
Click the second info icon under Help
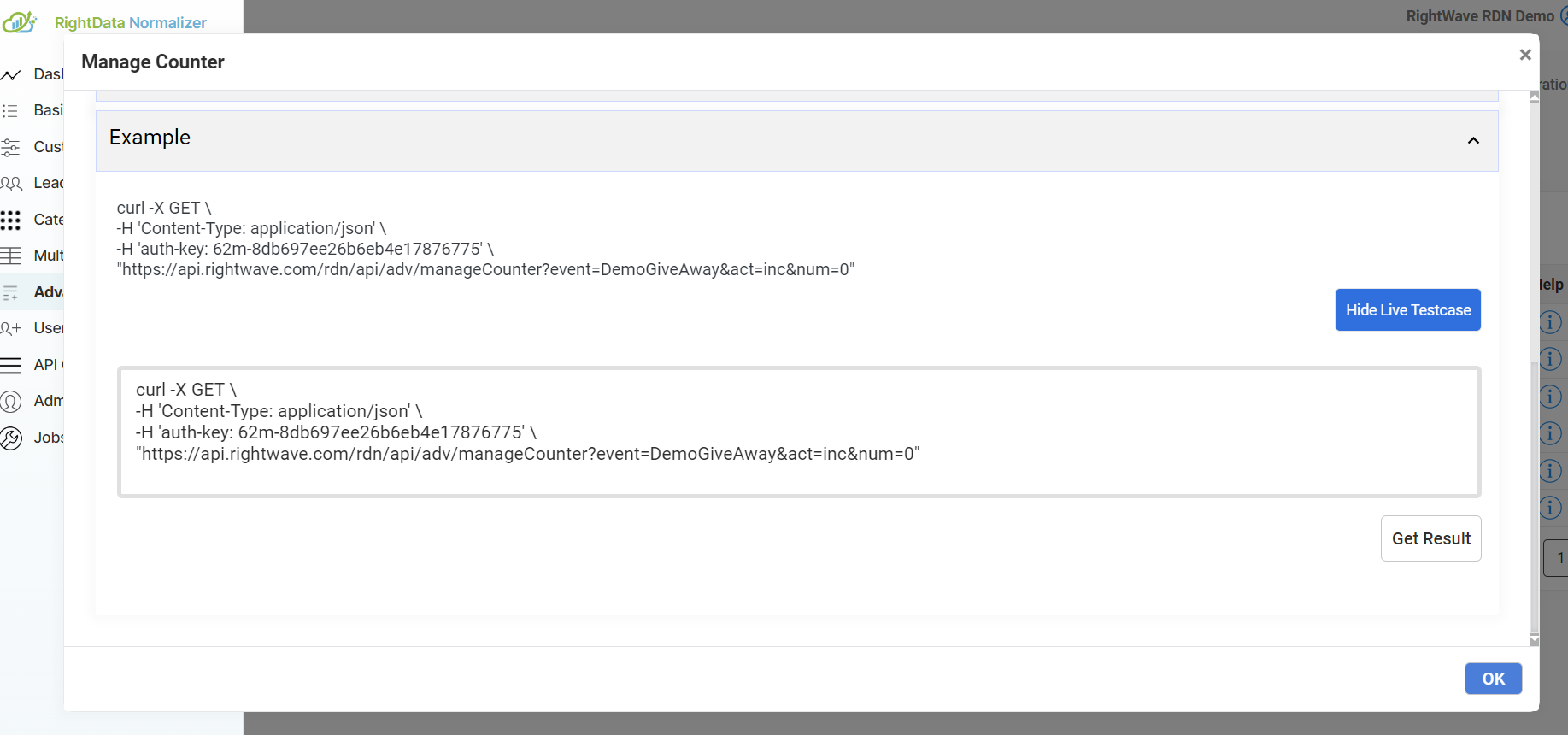[1550, 359]
